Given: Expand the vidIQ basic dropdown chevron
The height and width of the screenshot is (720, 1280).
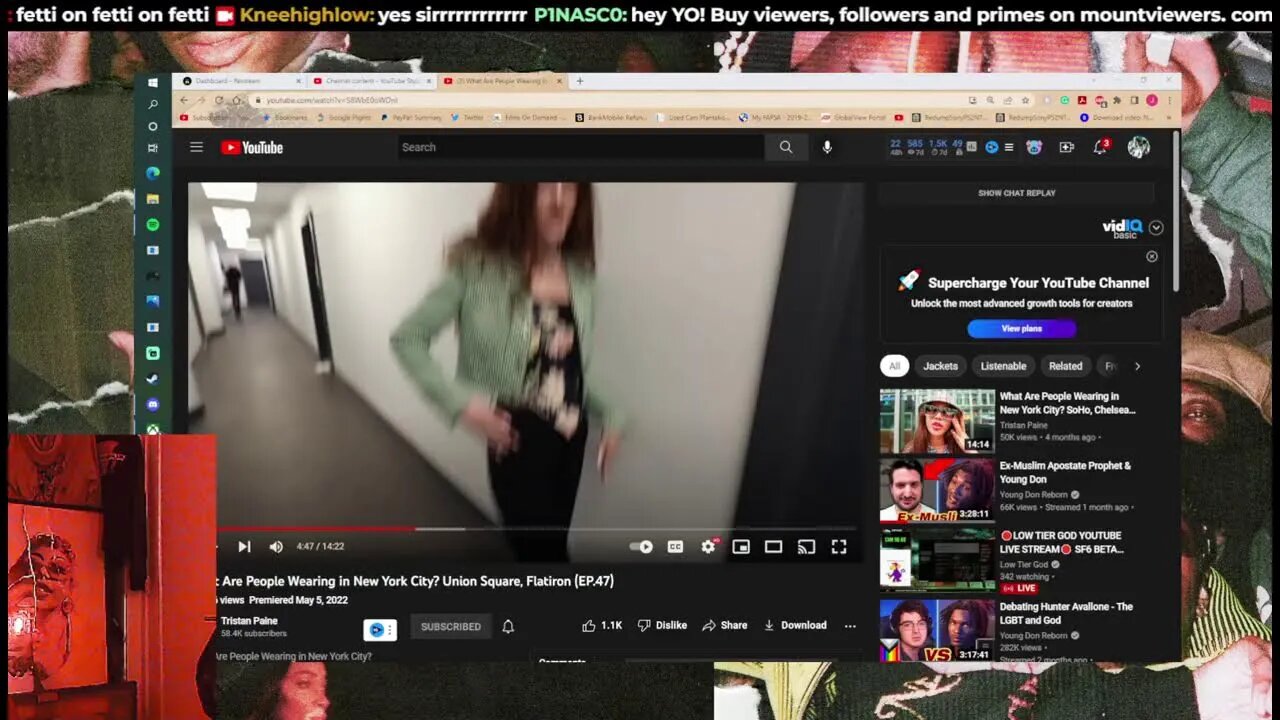Looking at the screenshot, I should (1156, 227).
